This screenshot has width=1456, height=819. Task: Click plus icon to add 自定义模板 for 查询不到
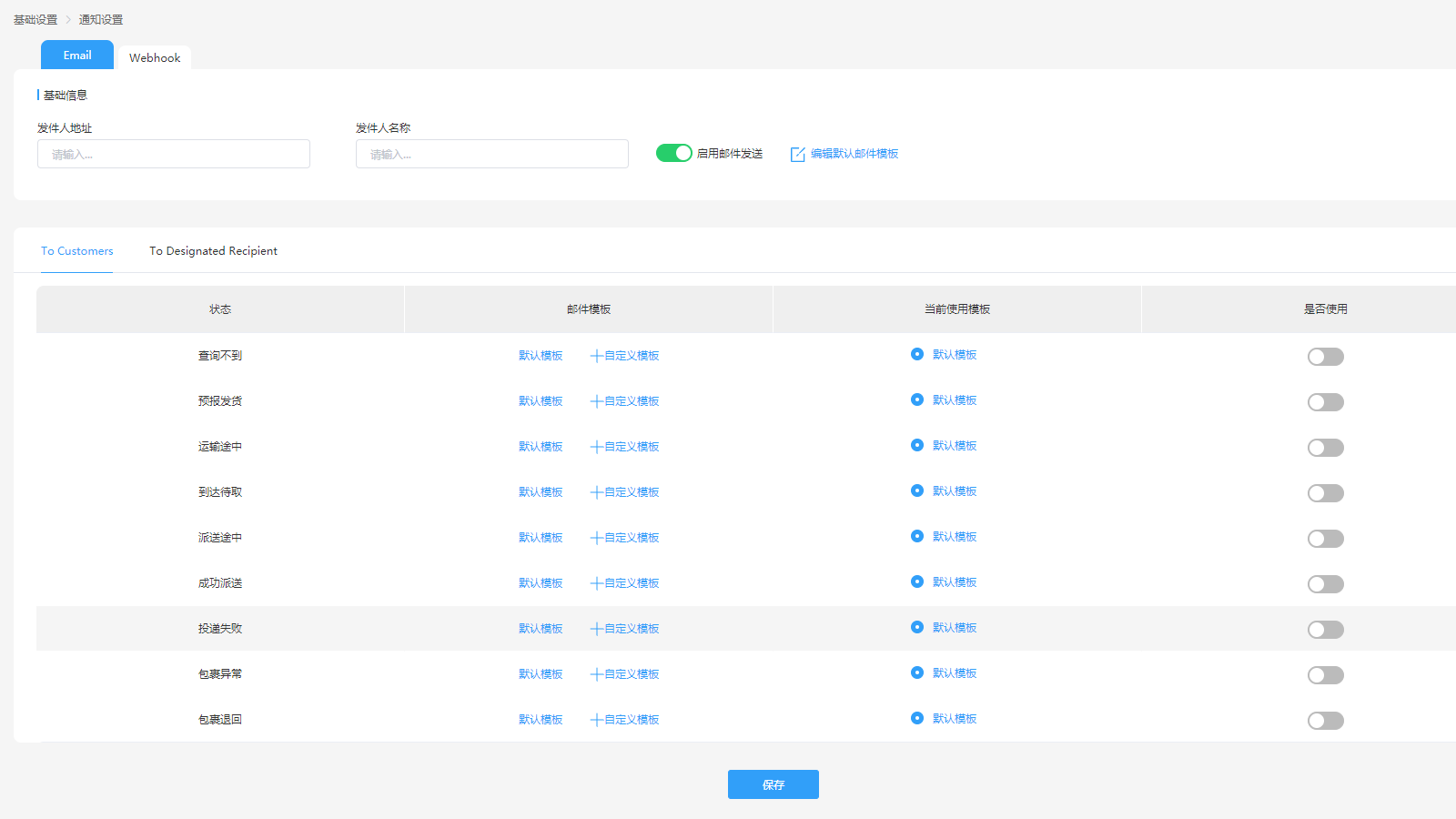(x=596, y=355)
